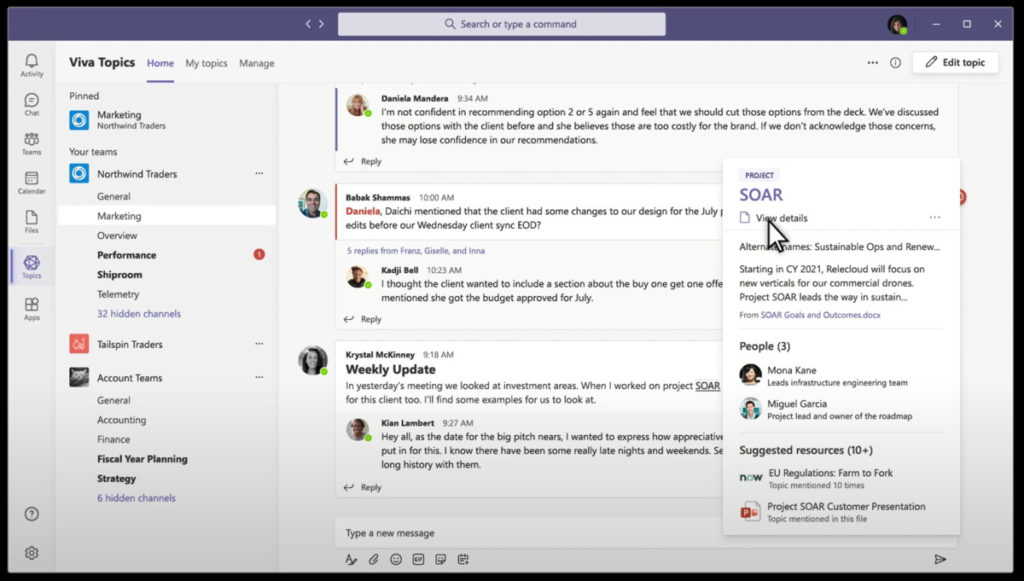The image size is (1024, 581).
Task: Click the Marketing pinned channel icon
Action: point(79,119)
